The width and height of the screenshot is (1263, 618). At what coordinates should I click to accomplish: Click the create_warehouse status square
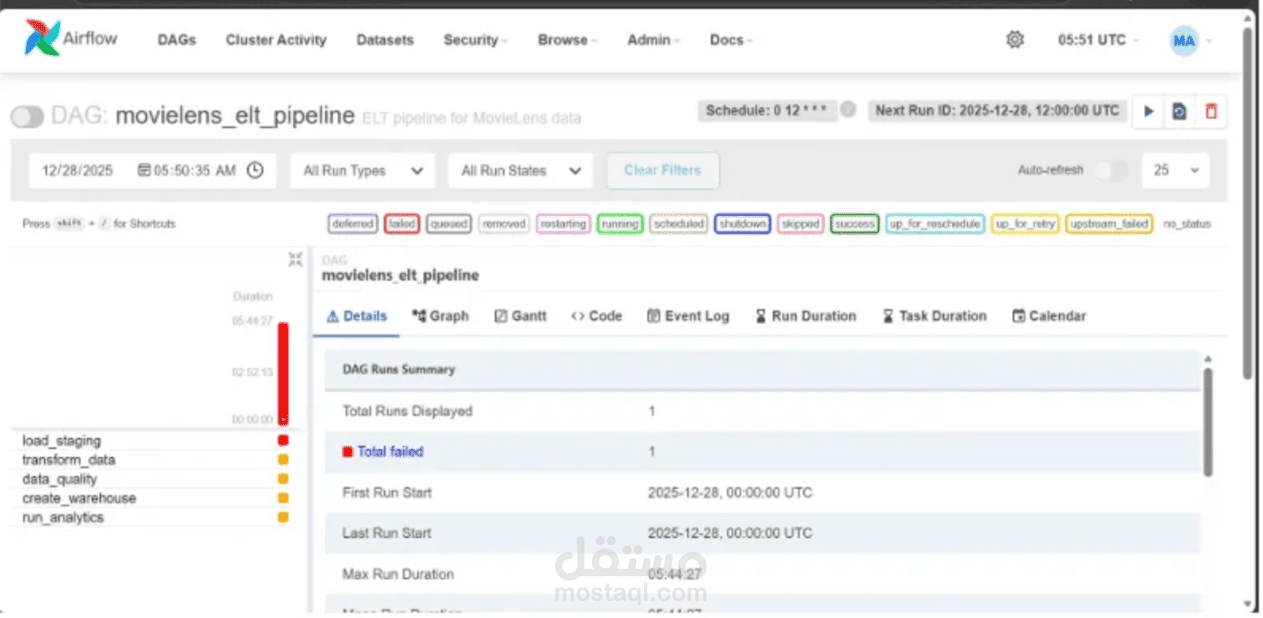coord(283,498)
